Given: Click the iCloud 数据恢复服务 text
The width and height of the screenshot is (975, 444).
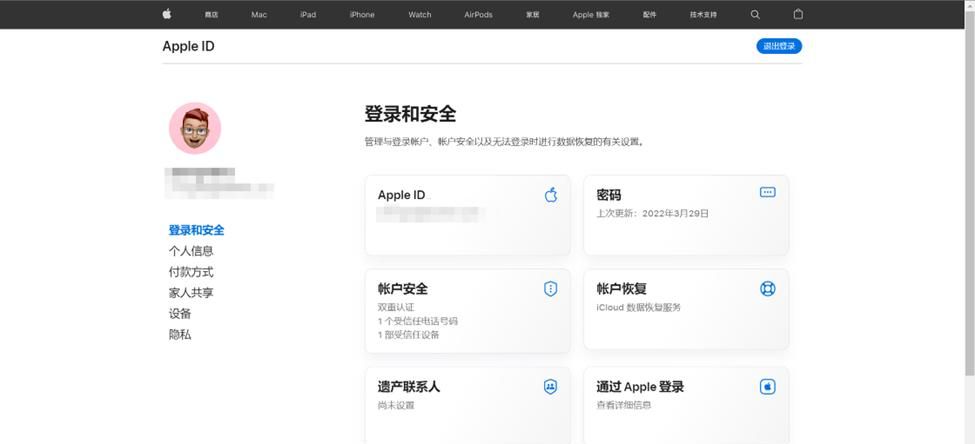Looking at the screenshot, I should click(x=638, y=307).
